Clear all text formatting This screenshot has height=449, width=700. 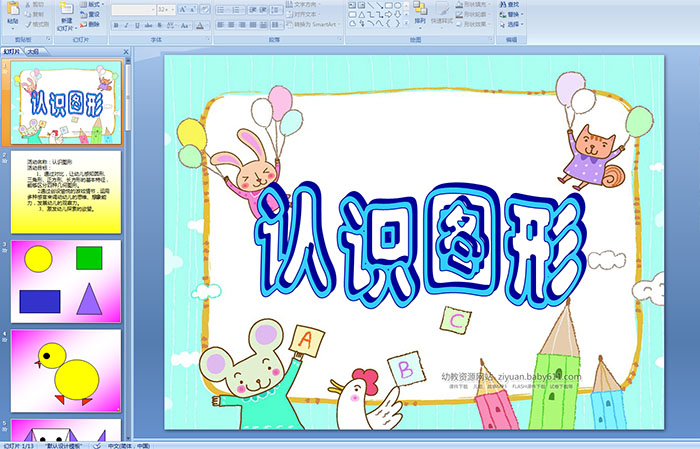[205, 10]
